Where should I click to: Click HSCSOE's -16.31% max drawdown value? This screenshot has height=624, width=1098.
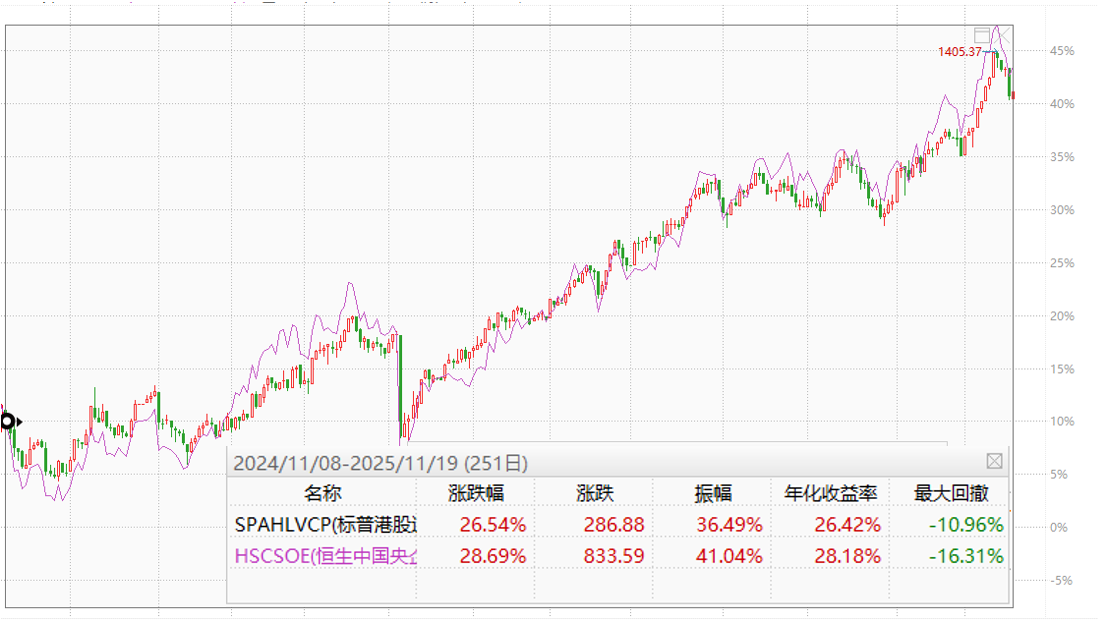(967, 555)
